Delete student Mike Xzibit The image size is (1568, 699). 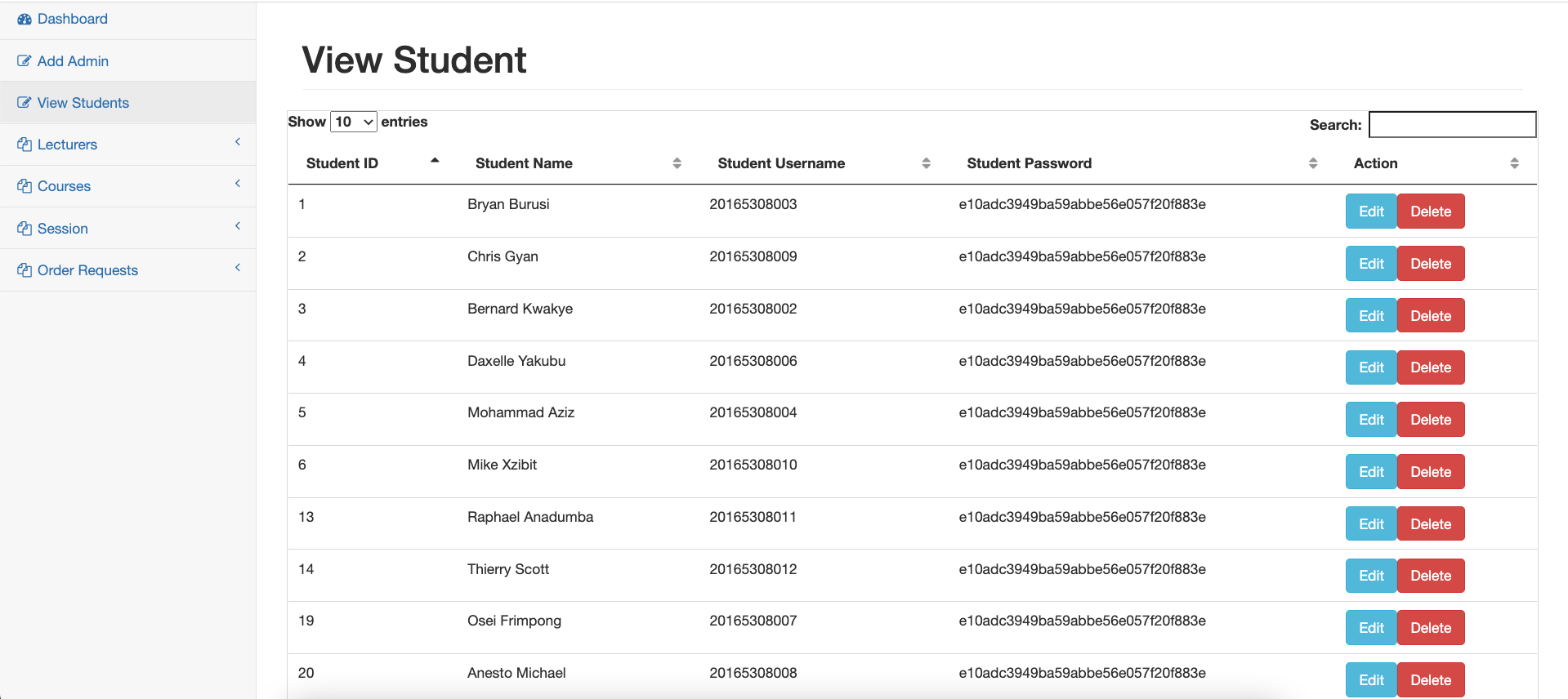pyautogui.click(x=1431, y=472)
